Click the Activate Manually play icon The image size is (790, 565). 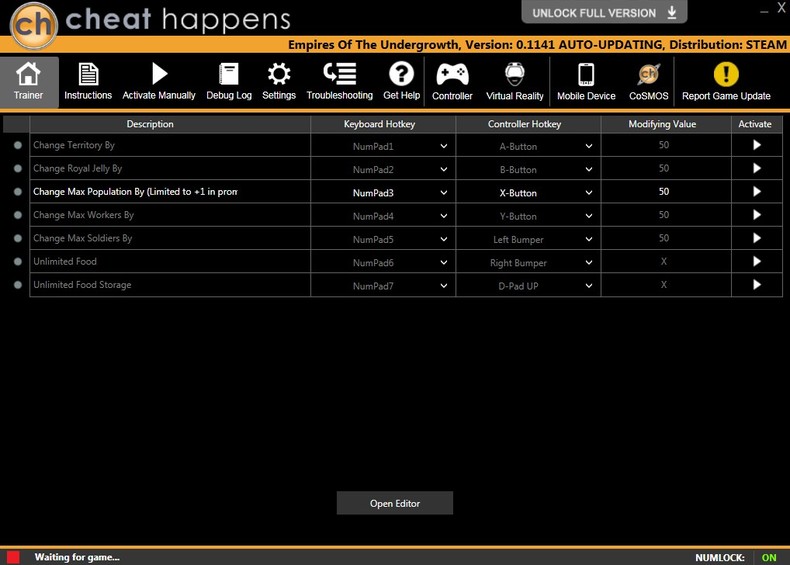159,74
